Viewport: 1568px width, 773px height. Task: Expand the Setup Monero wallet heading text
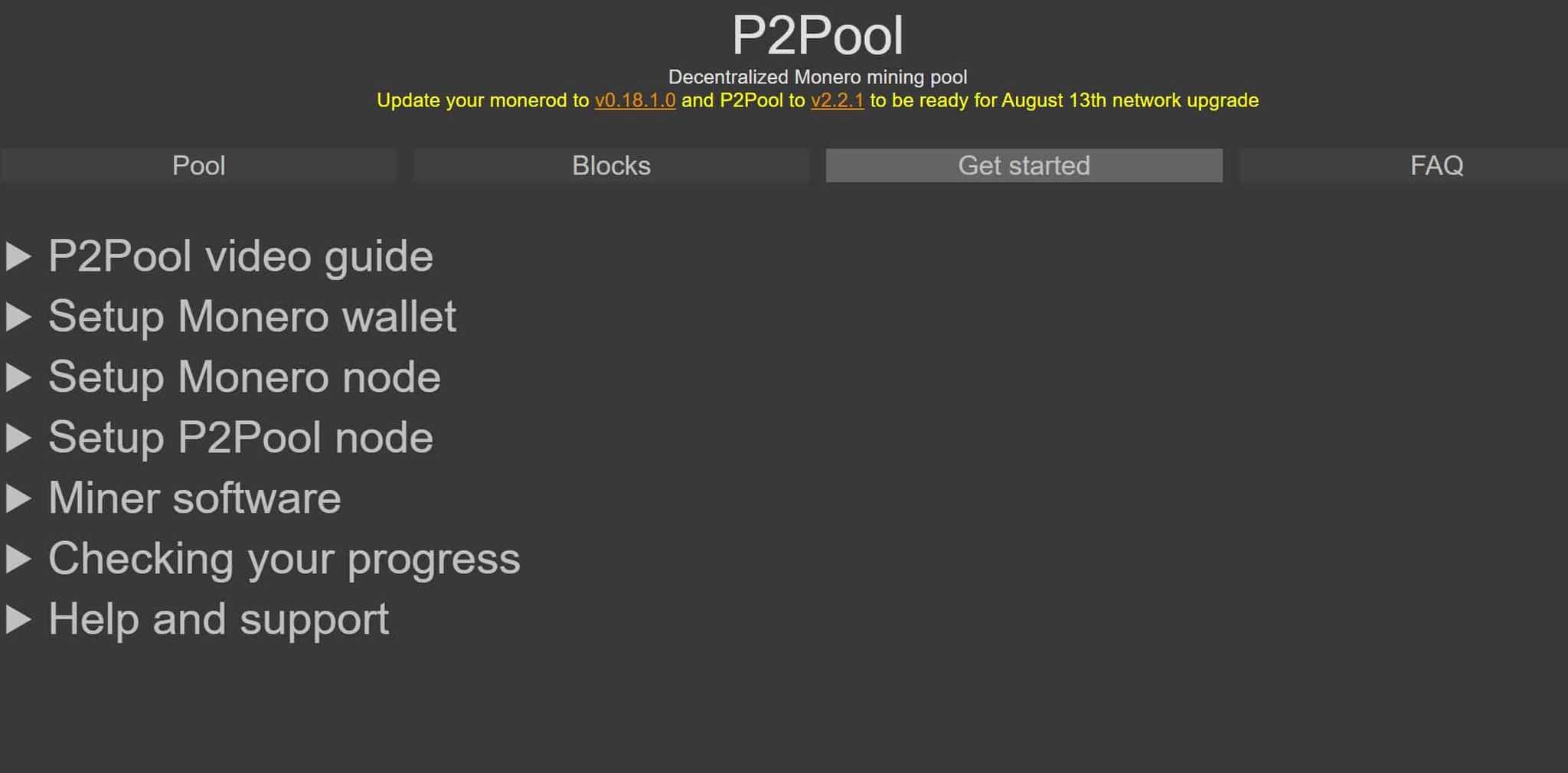(x=252, y=317)
